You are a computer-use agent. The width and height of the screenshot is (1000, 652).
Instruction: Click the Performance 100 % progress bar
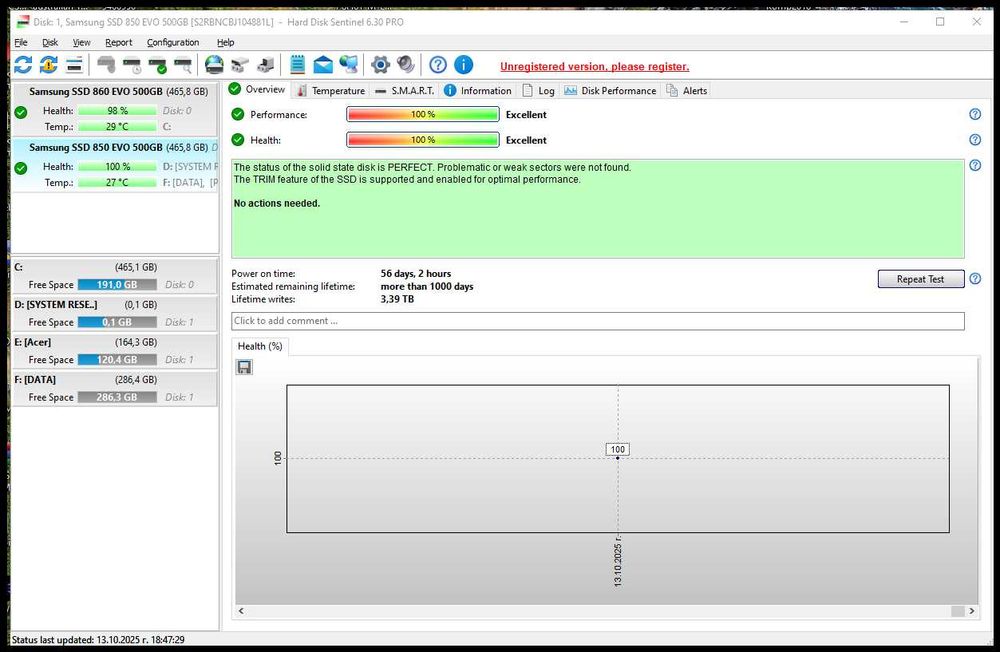[423, 114]
